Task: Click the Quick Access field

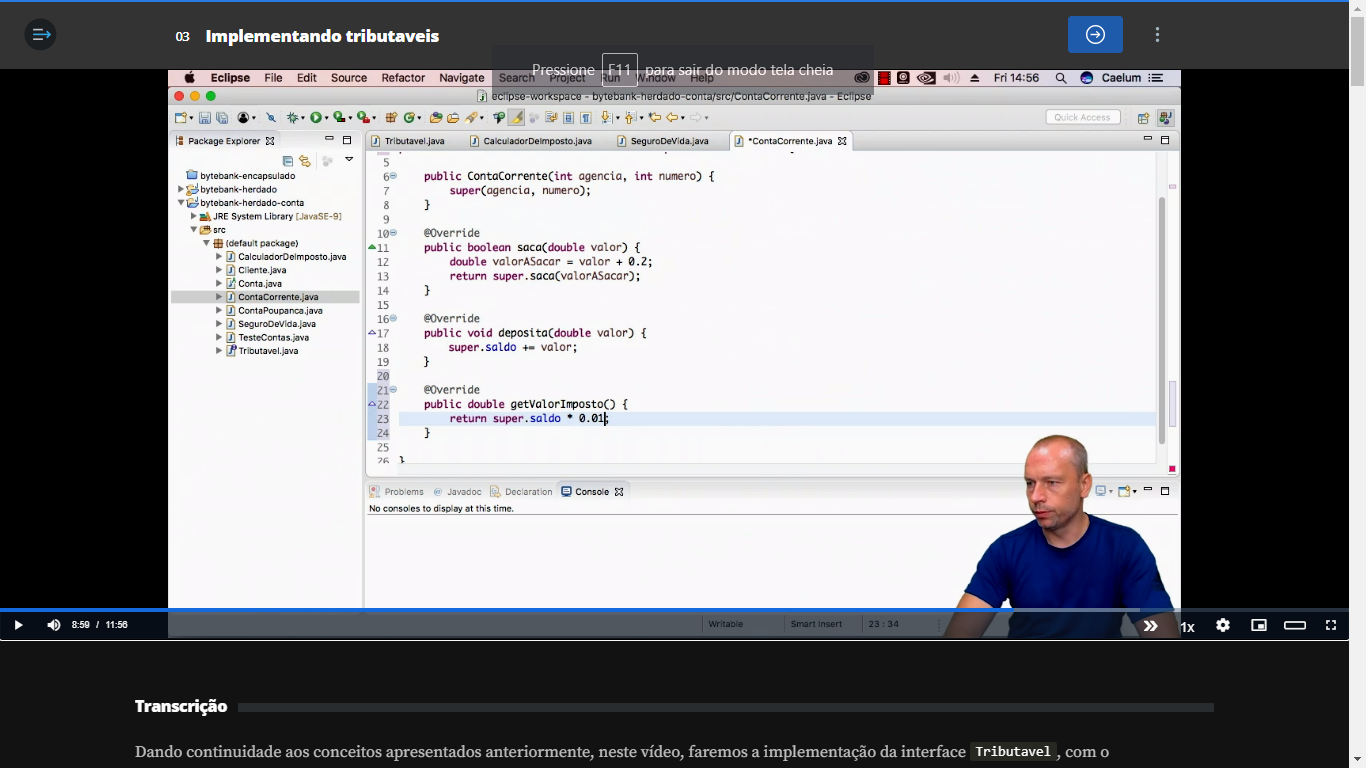Action: coord(1082,117)
